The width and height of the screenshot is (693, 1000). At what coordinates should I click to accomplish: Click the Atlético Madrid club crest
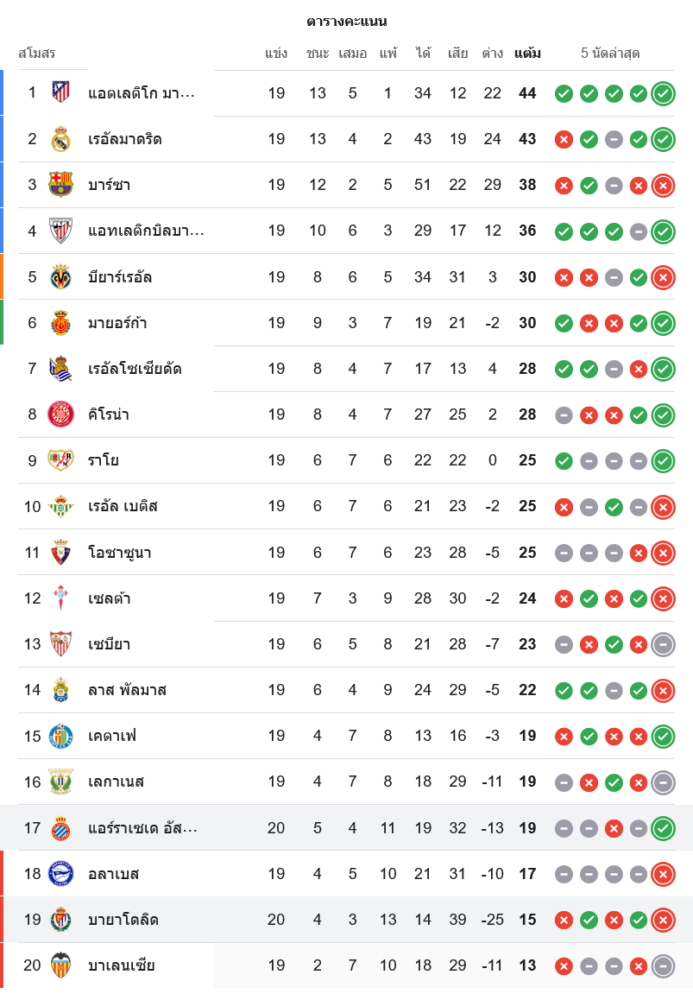(61, 93)
